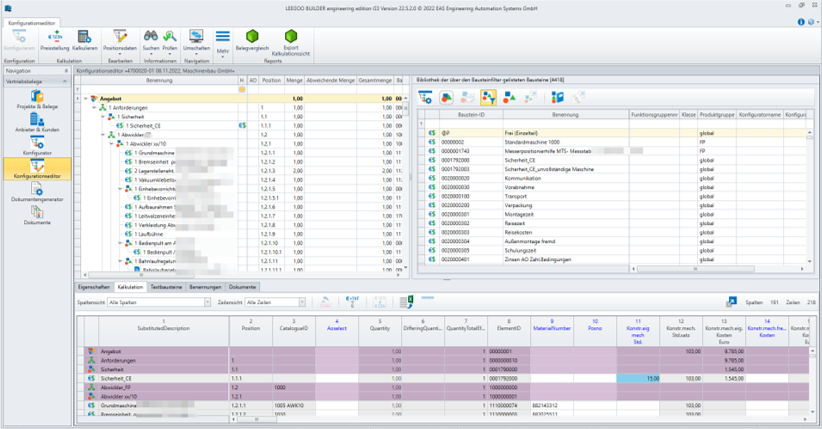Switch to the Eigenschaften tab
This screenshot has height=429, width=822.
point(93,286)
